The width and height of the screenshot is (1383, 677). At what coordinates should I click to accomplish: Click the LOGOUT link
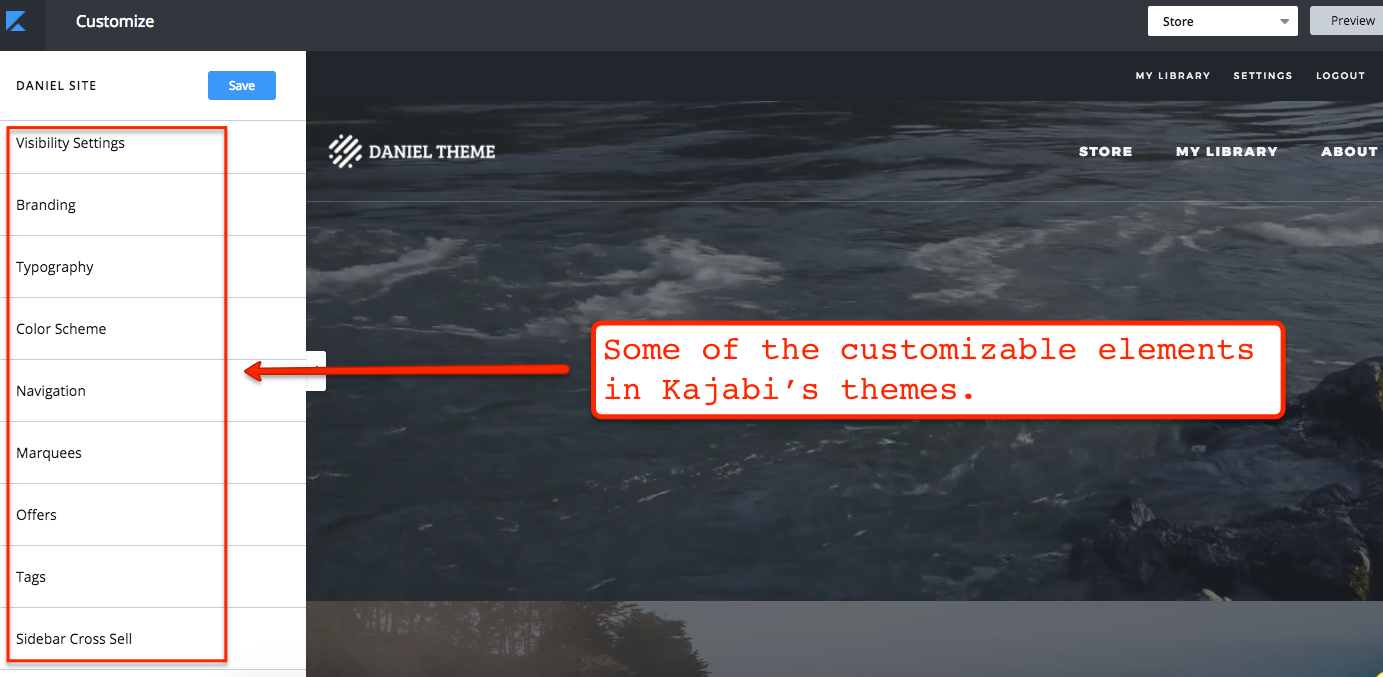[x=1340, y=76]
